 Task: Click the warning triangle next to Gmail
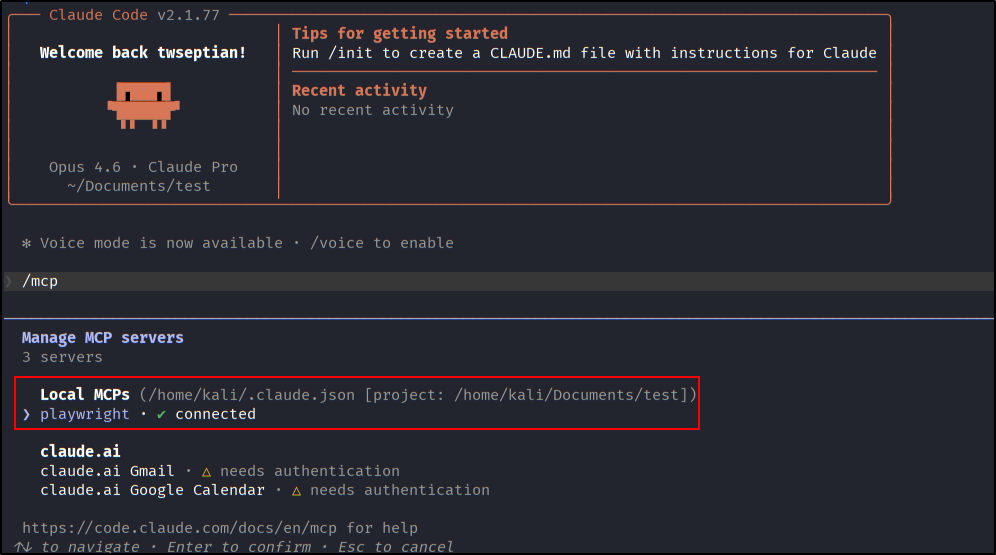tap(206, 471)
